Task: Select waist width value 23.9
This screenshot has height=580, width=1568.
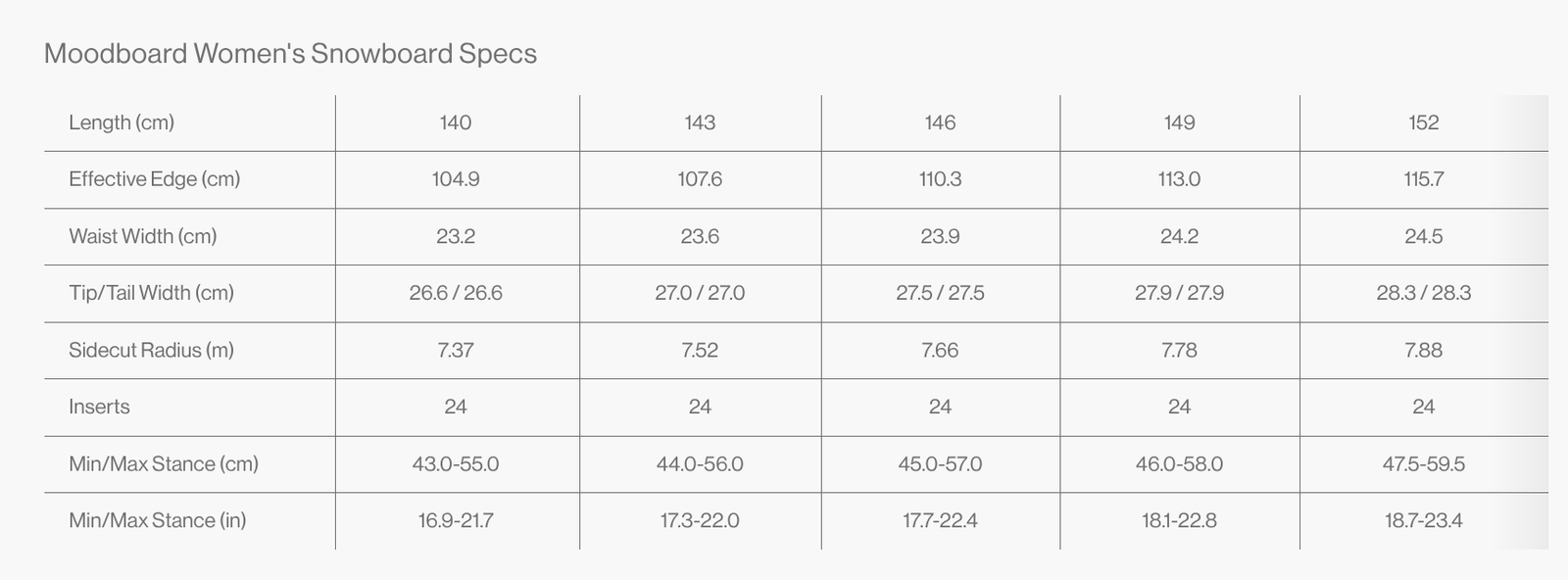Action: click(x=940, y=236)
